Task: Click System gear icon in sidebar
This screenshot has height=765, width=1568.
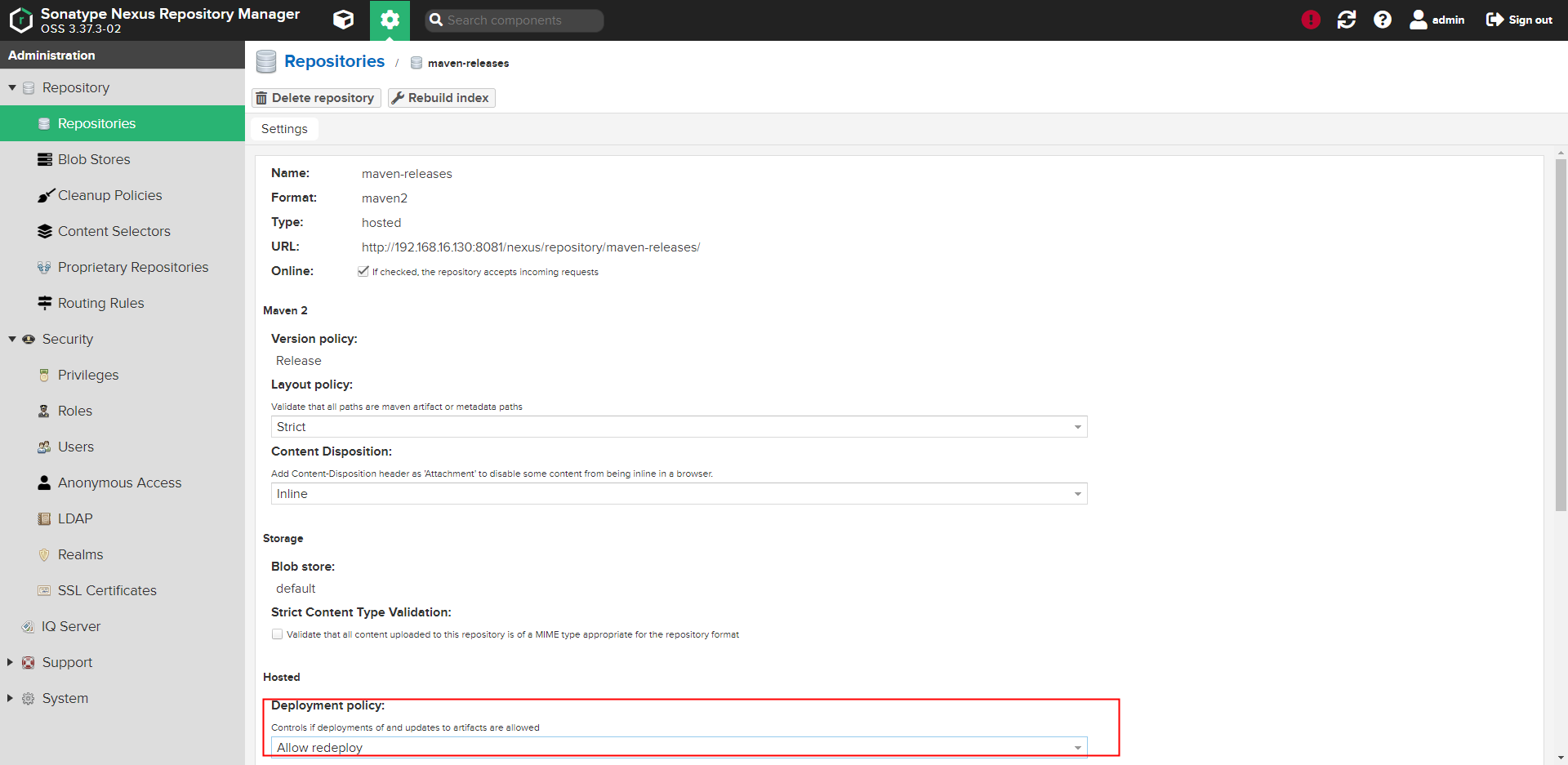Action: point(28,698)
